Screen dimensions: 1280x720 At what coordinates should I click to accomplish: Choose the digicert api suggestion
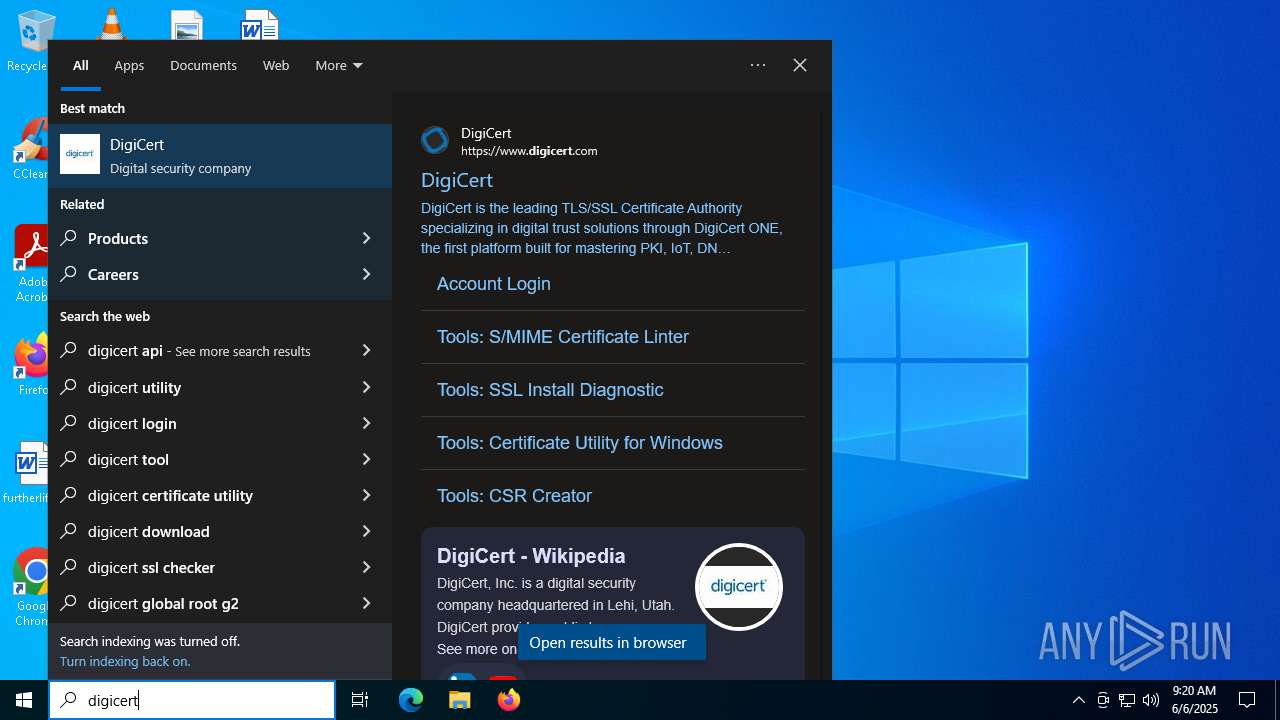(220, 350)
